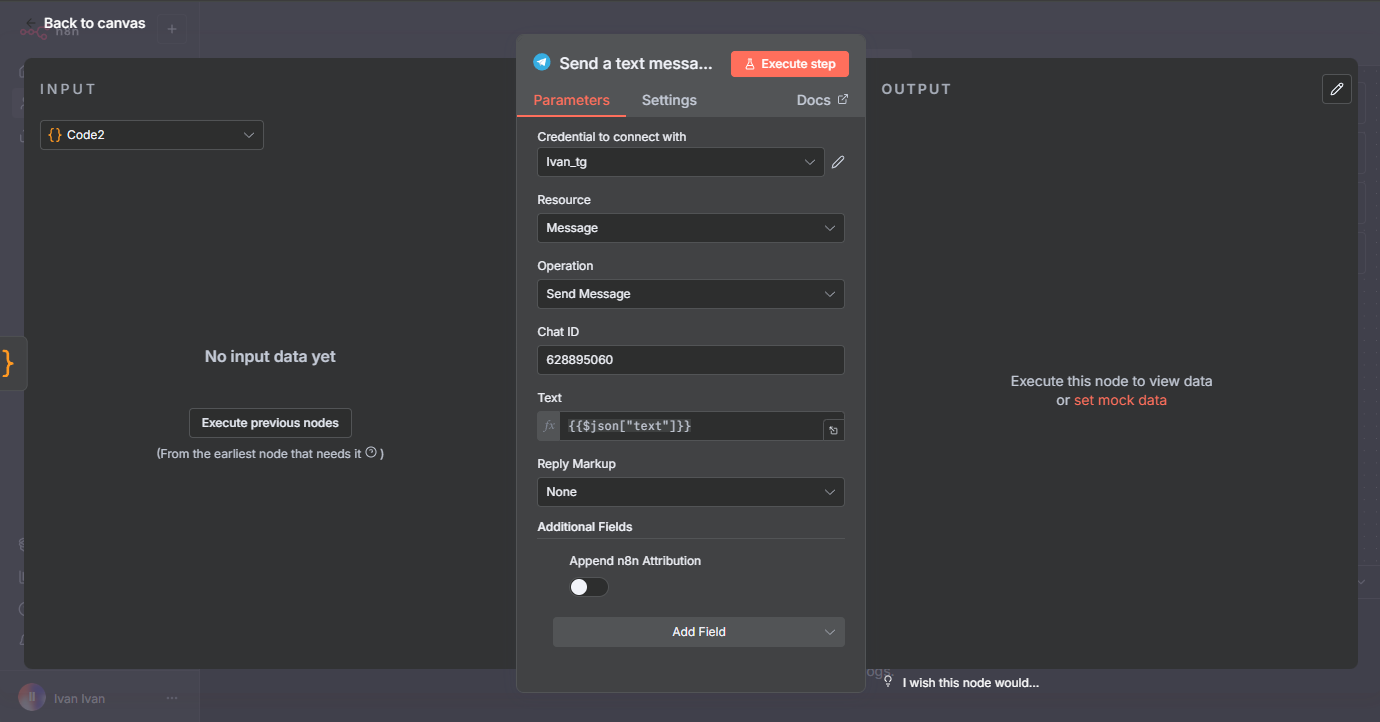Open the Add Field dropdown

(x=698, y=632)
